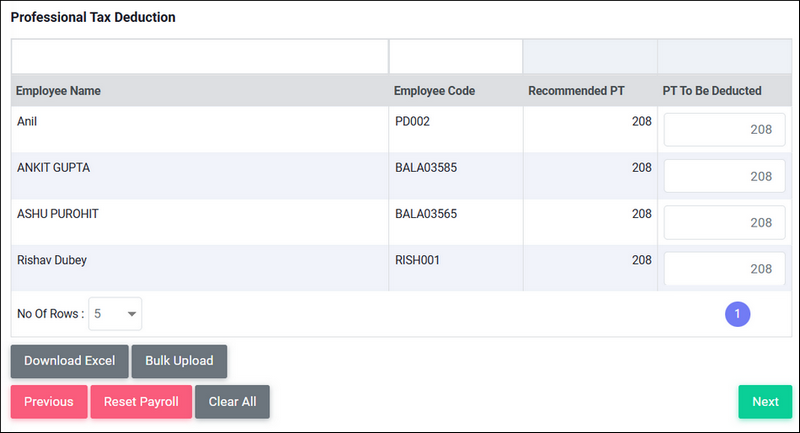This screenshot has height=433, width=800.
Task: Sort by PT To Be Deducted header
Action: click(x=712, y=91)
